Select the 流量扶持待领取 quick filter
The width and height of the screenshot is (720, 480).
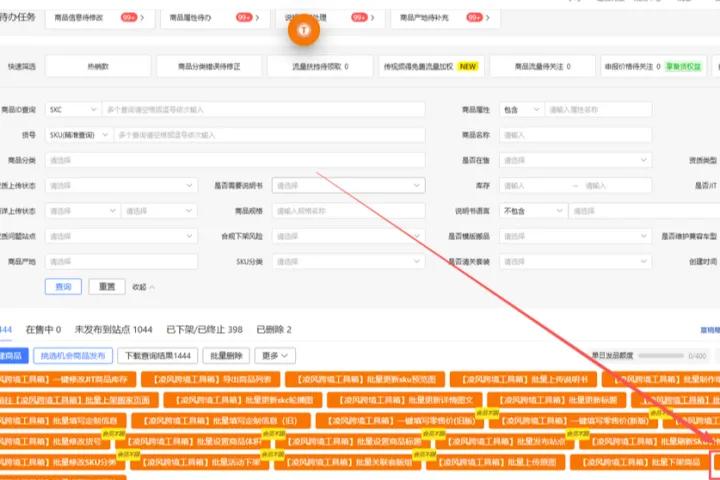(321, 66)
